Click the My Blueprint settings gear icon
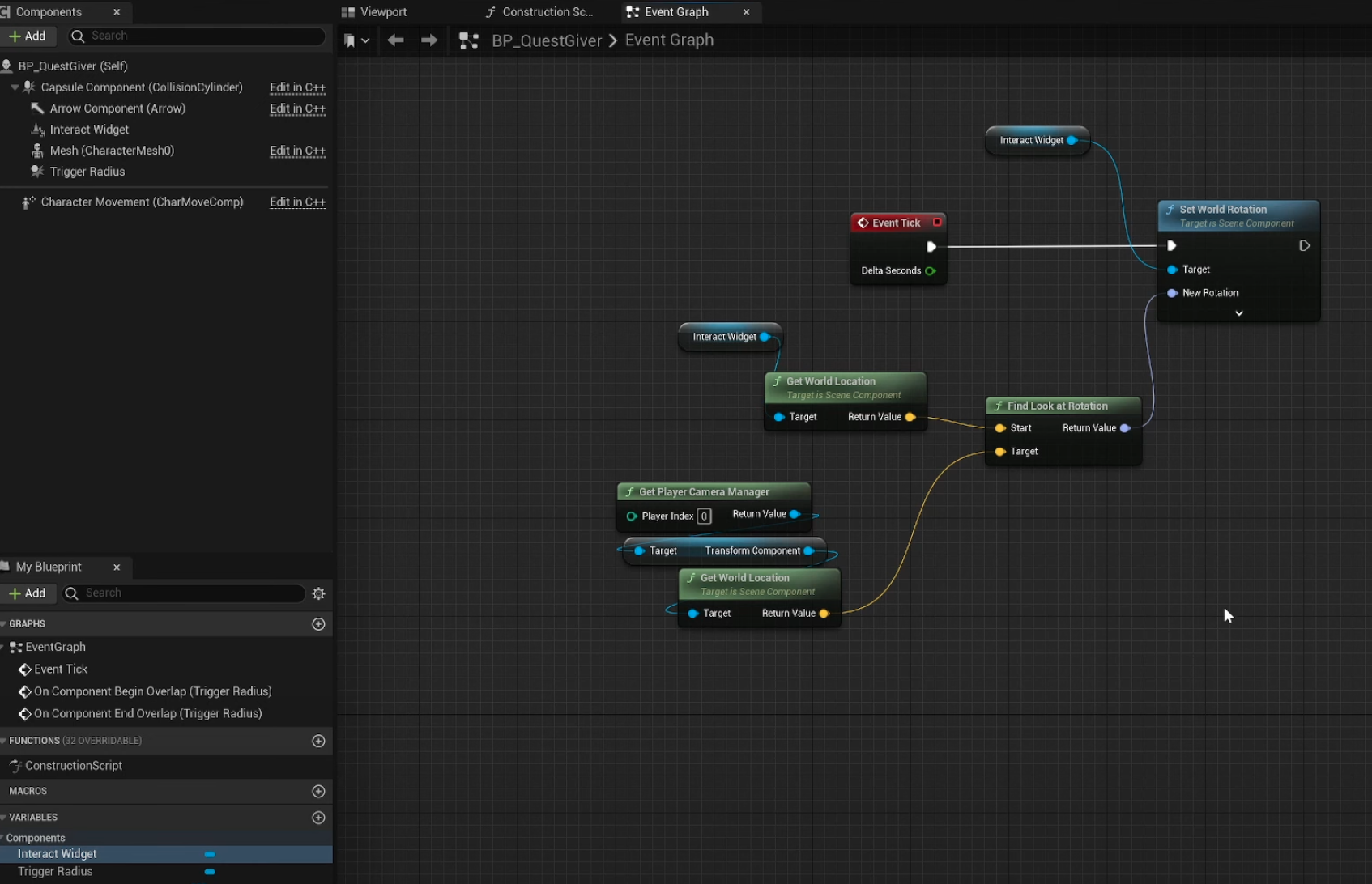Viewport: 1372px width, 884px height. point(318,593)
